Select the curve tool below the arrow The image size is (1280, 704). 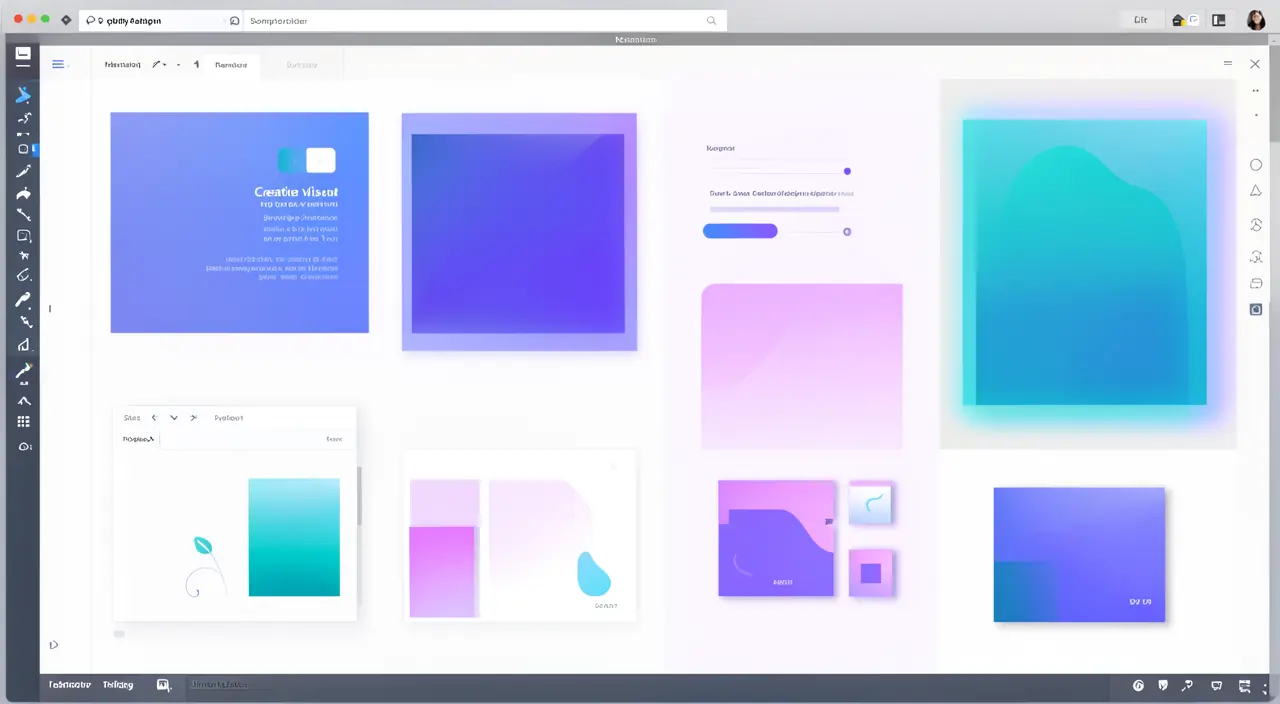(x=23, y=118)
